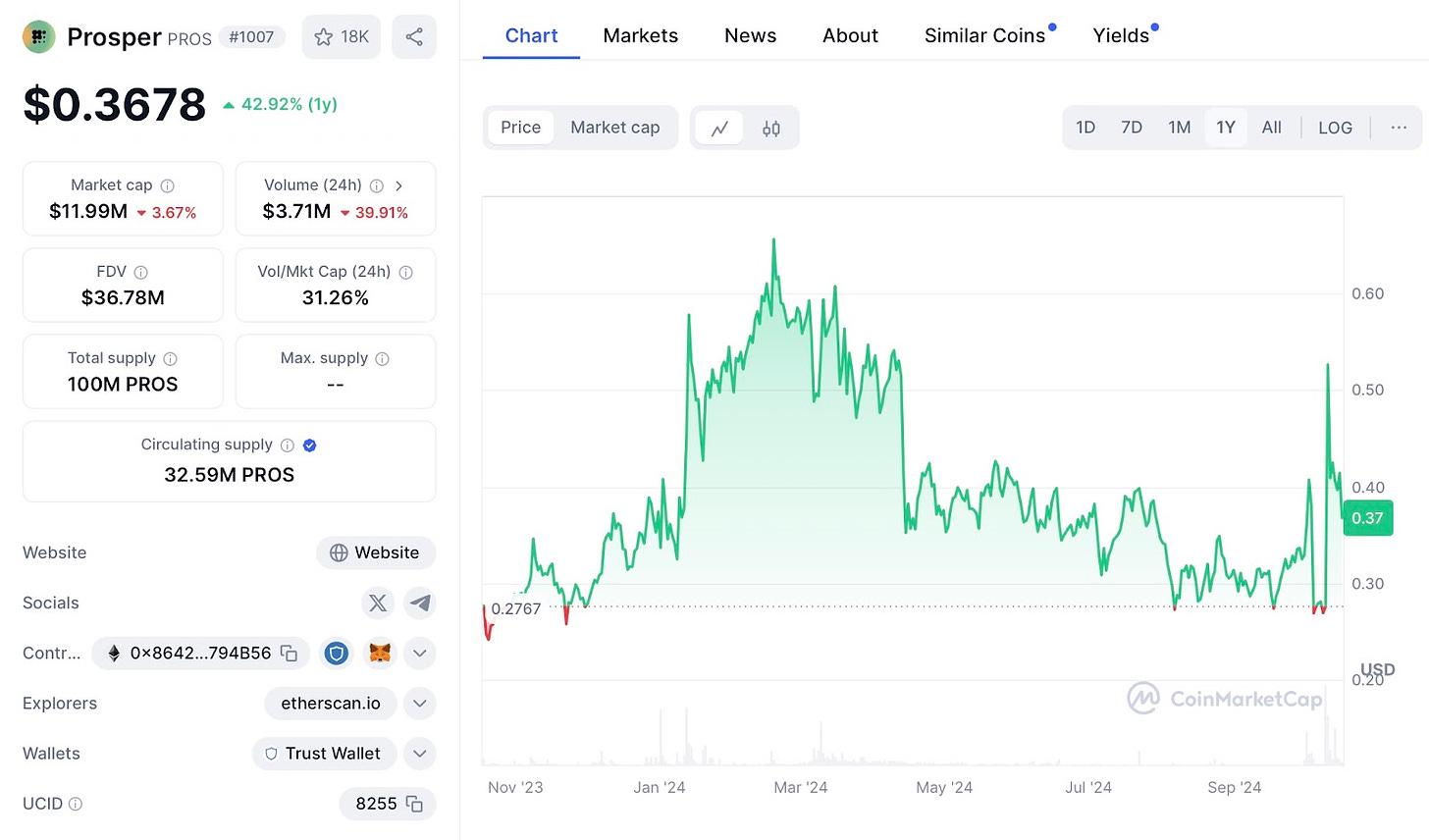Viewport: 1429px width, 840px height.
Task: Open the News tab
Action: [751, 35]
